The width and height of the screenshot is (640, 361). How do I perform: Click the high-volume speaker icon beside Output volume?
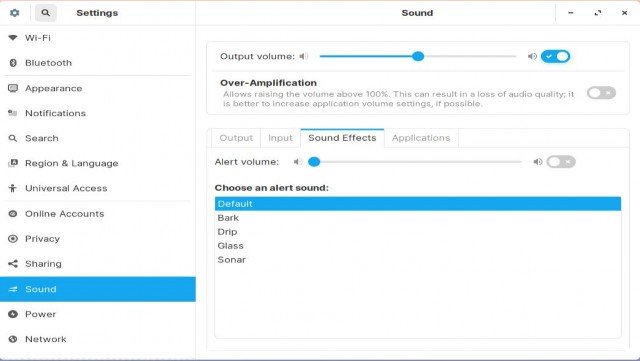point(532,56)
